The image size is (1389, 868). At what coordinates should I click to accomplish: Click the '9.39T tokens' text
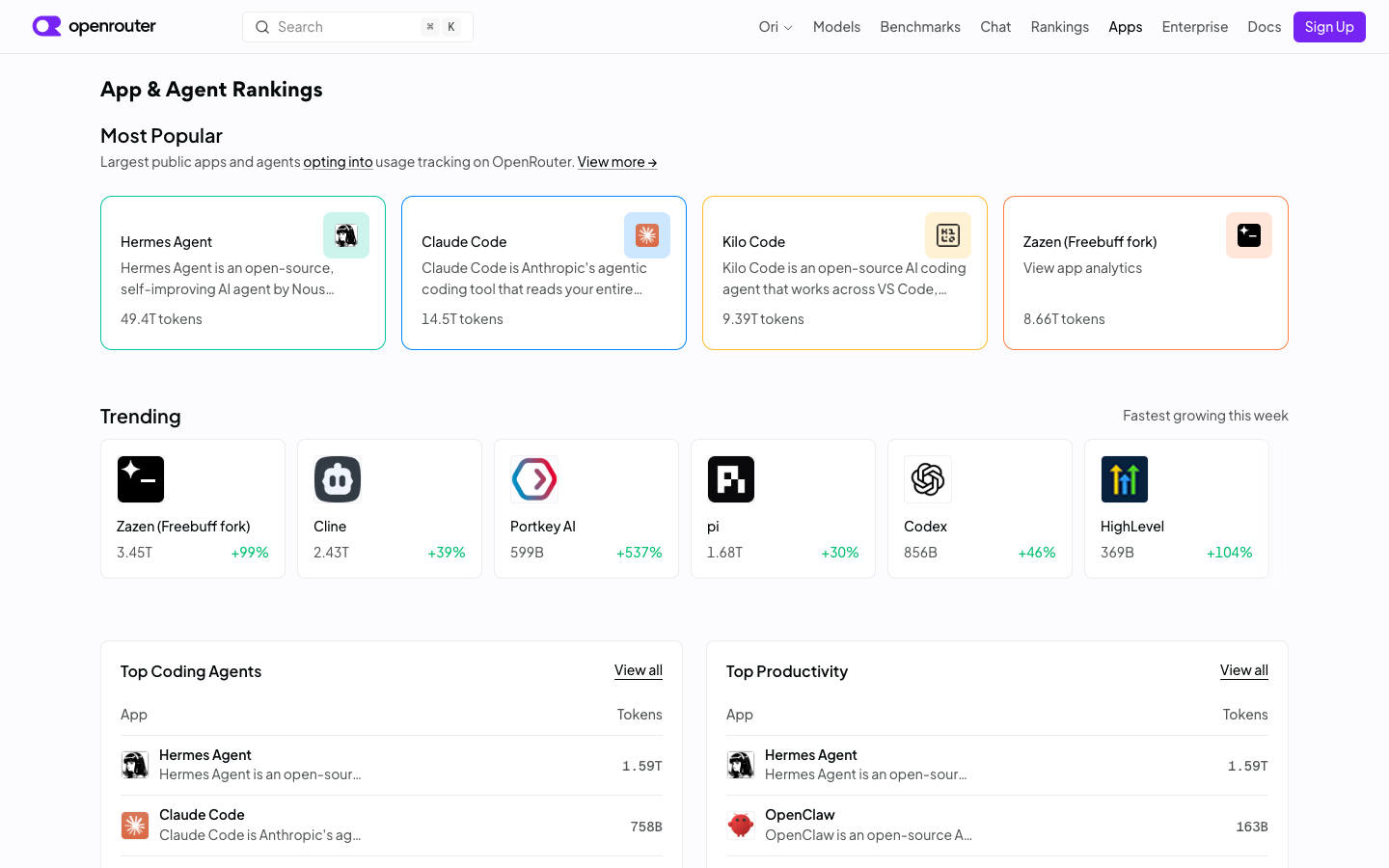[763, 319]
